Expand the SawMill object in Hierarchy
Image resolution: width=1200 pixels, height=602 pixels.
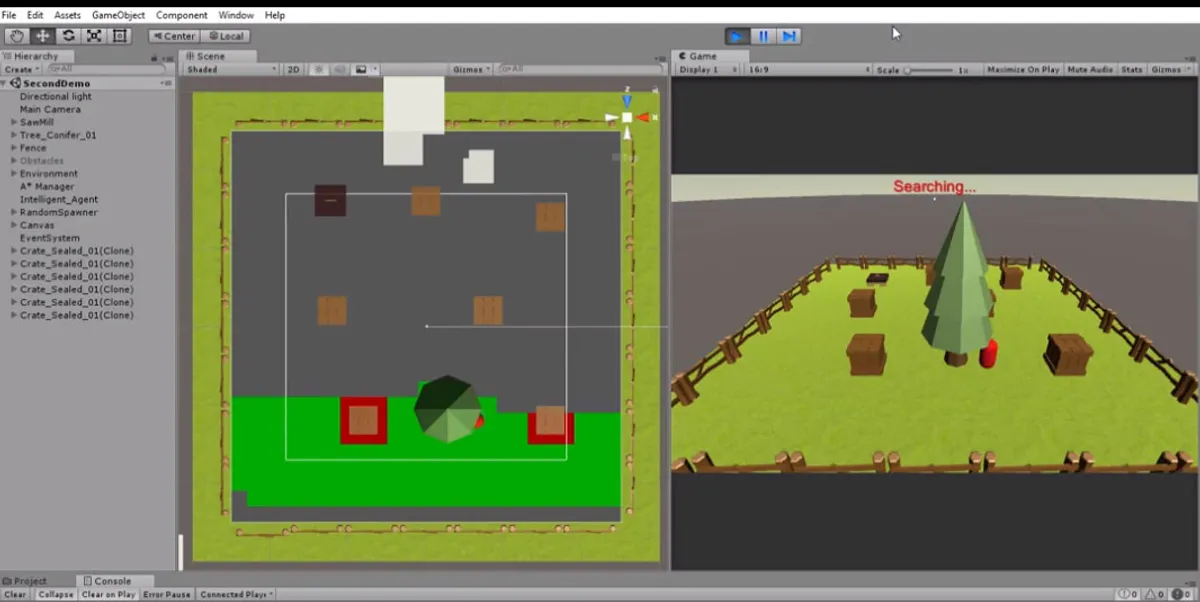pos(14,122)
